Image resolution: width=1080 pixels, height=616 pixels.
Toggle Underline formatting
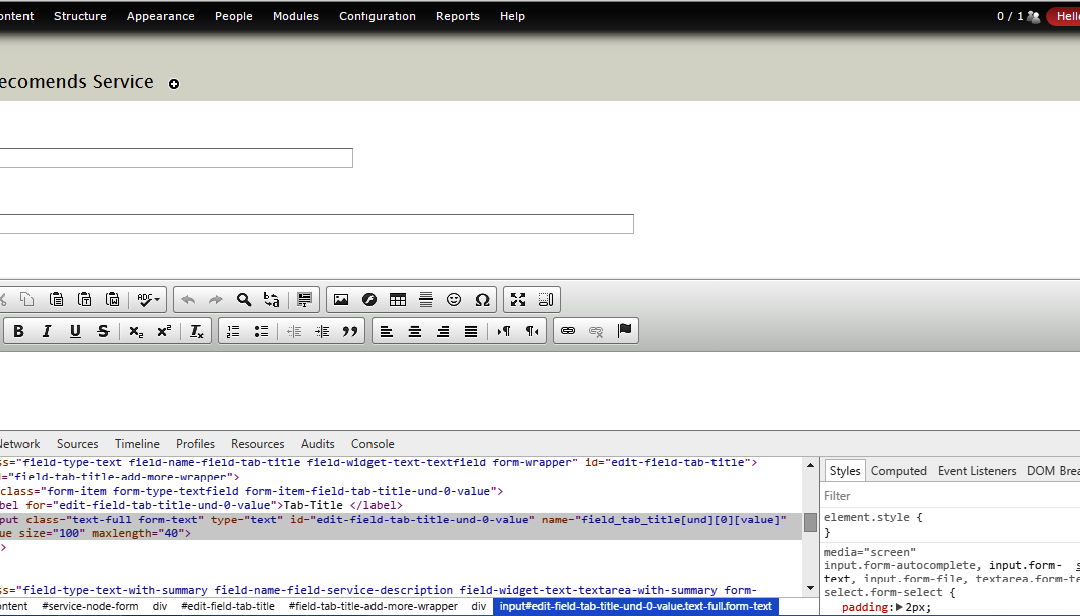coord(75,331)
